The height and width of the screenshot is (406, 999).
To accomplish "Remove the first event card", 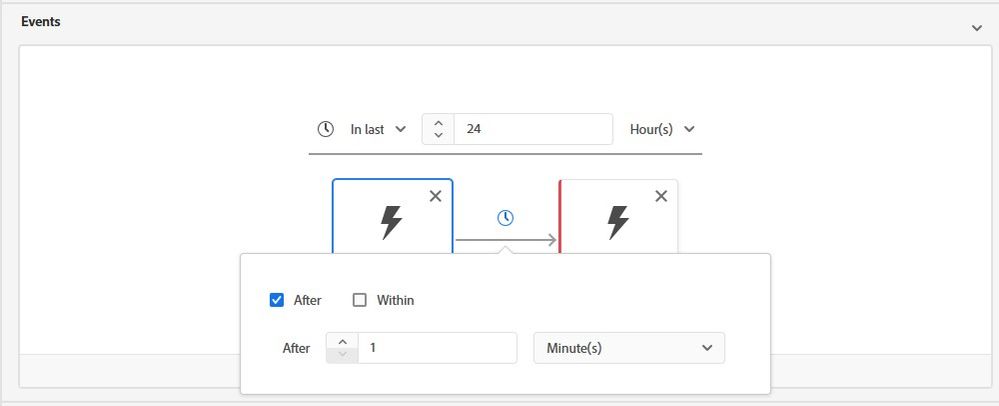I will tap(435, 196).
